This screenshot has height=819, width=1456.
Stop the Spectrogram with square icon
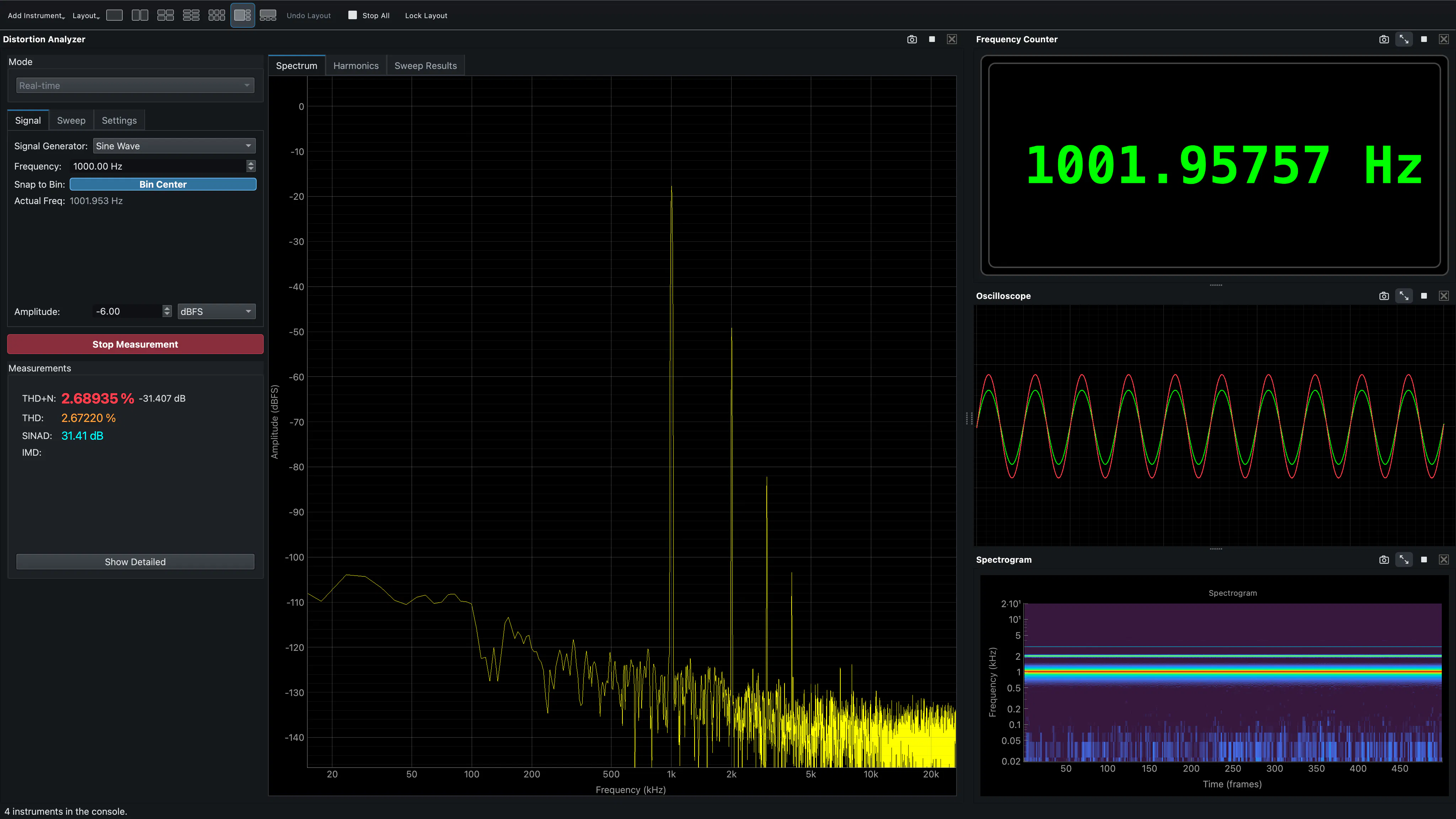[x=1424, y=560]
